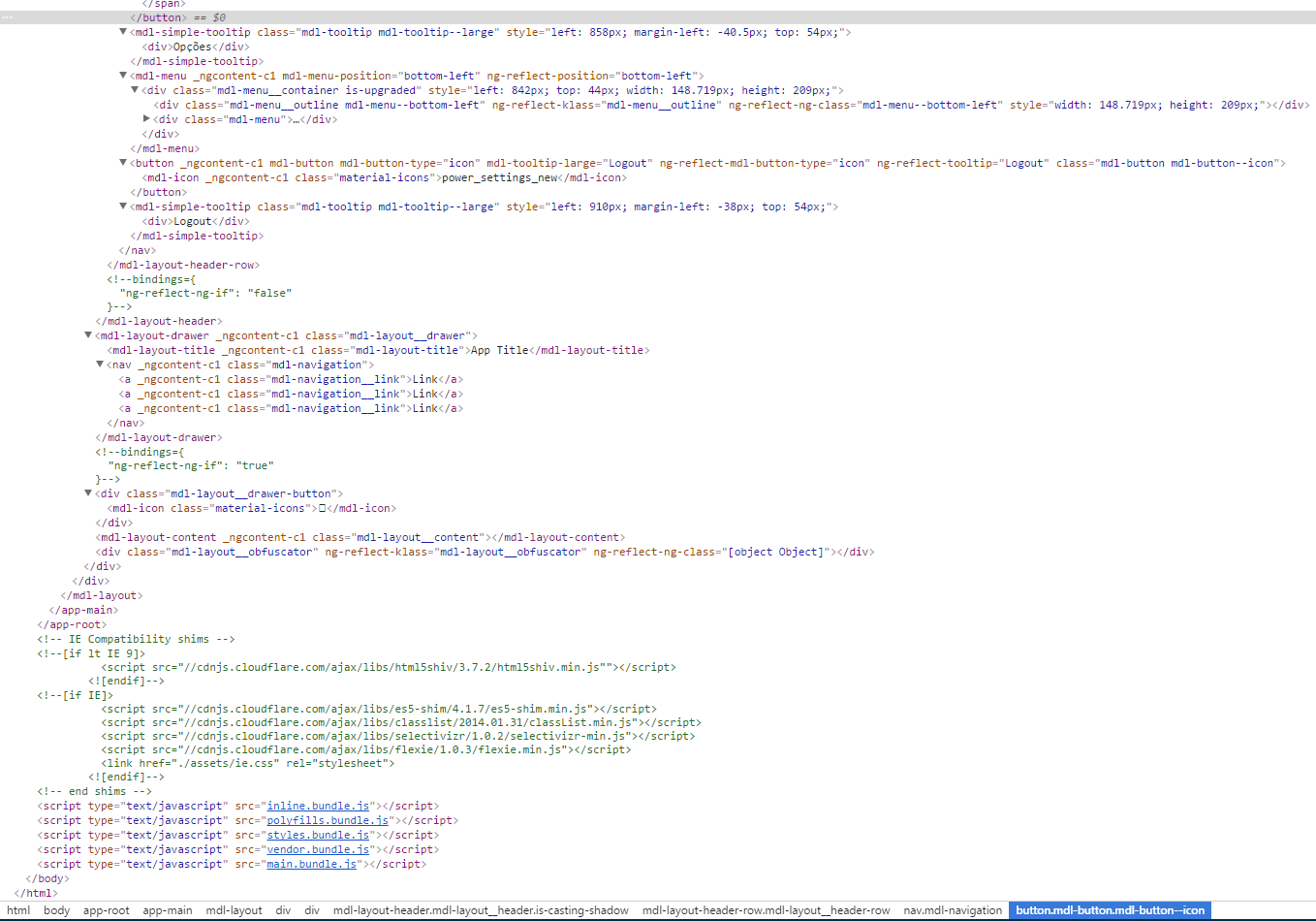Click the html5shiv.min.js script line
The image size is (1316, 921).
389,667
